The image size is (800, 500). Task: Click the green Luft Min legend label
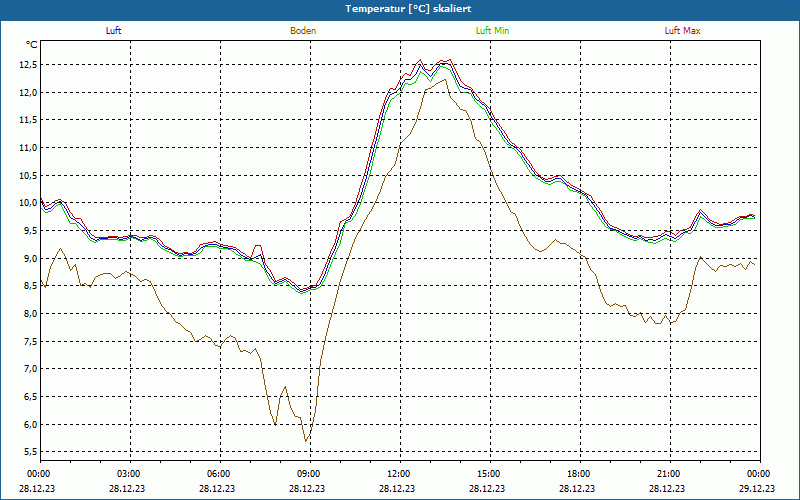tap(492, 31)
